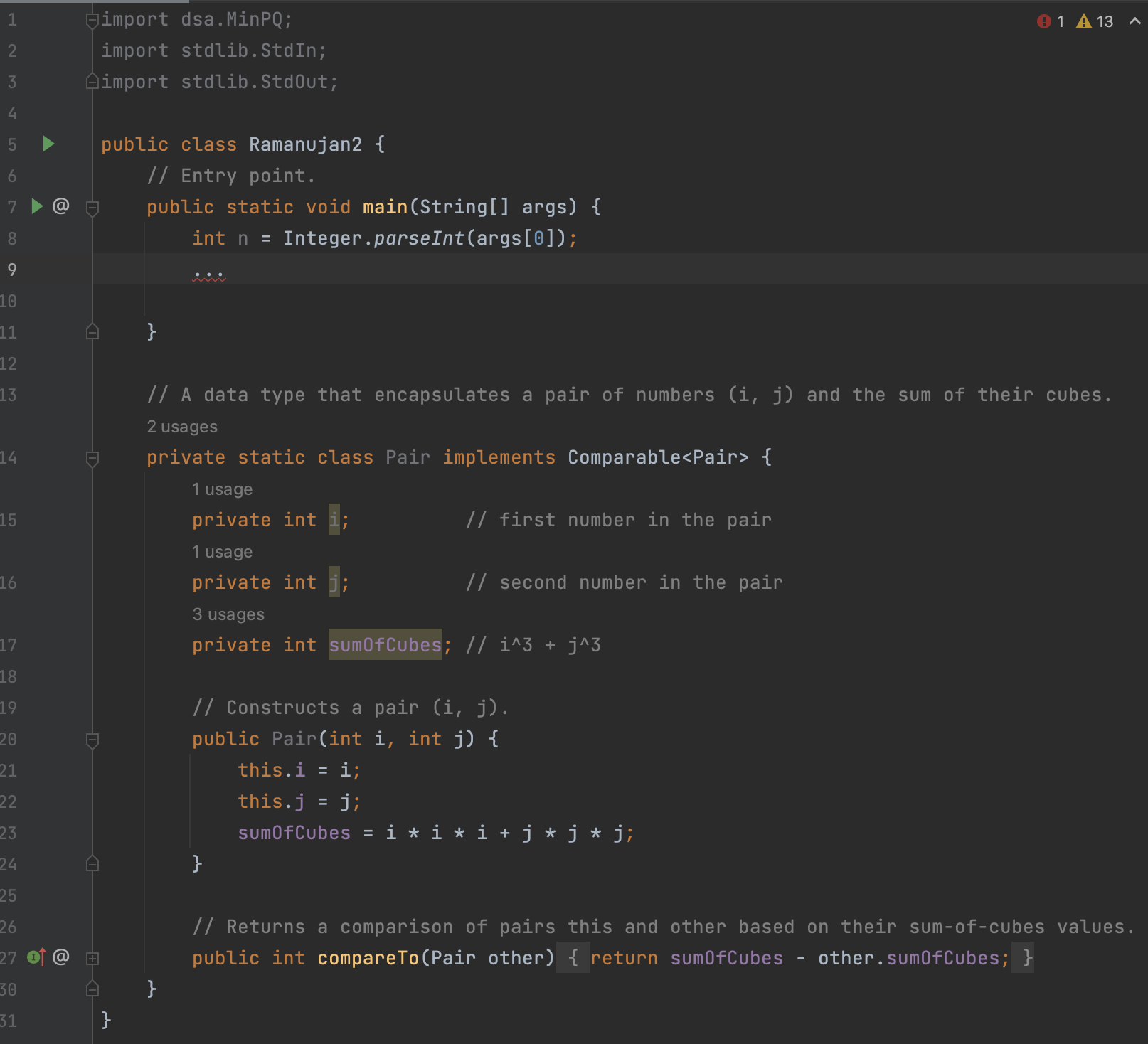Screen dimensions: 1148x1044
Task: Click fold end marker of Pair constructor
Action: [92, 863]
